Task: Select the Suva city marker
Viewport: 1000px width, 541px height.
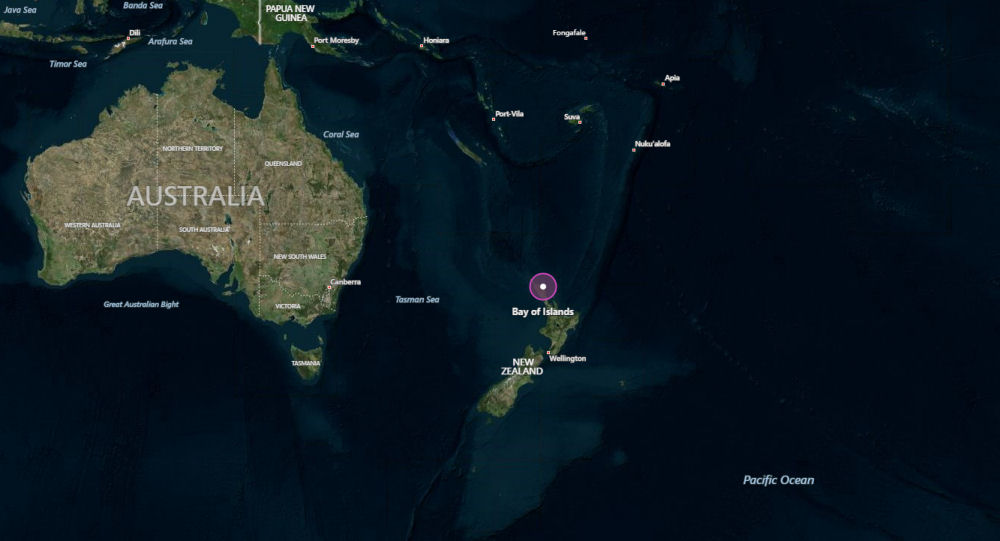Action: coord(580,122)
